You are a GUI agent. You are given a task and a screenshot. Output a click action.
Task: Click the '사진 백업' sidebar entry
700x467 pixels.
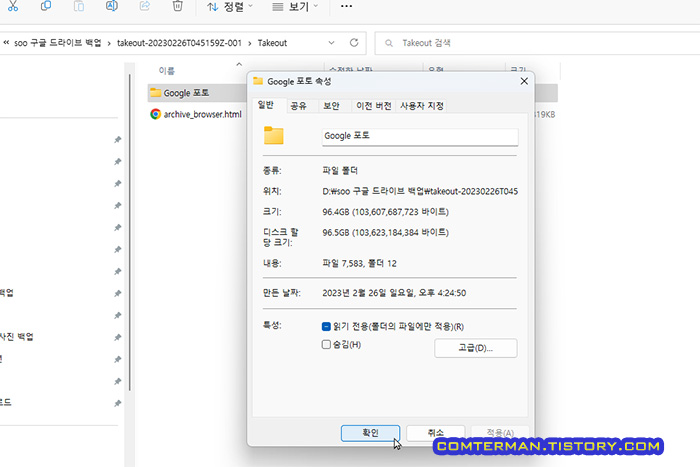point(17,337)
